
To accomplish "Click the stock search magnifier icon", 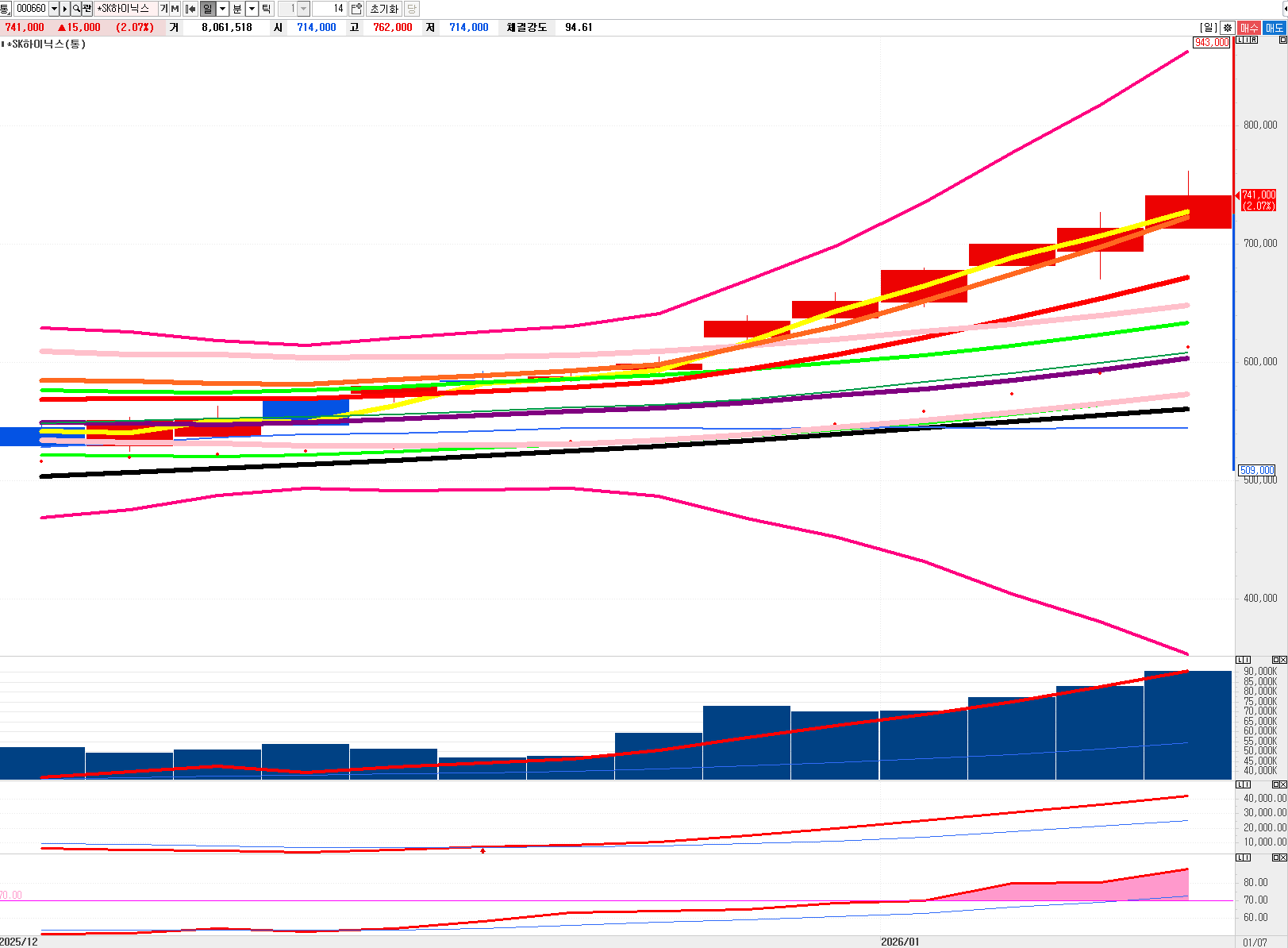I will tap(76, 9).
